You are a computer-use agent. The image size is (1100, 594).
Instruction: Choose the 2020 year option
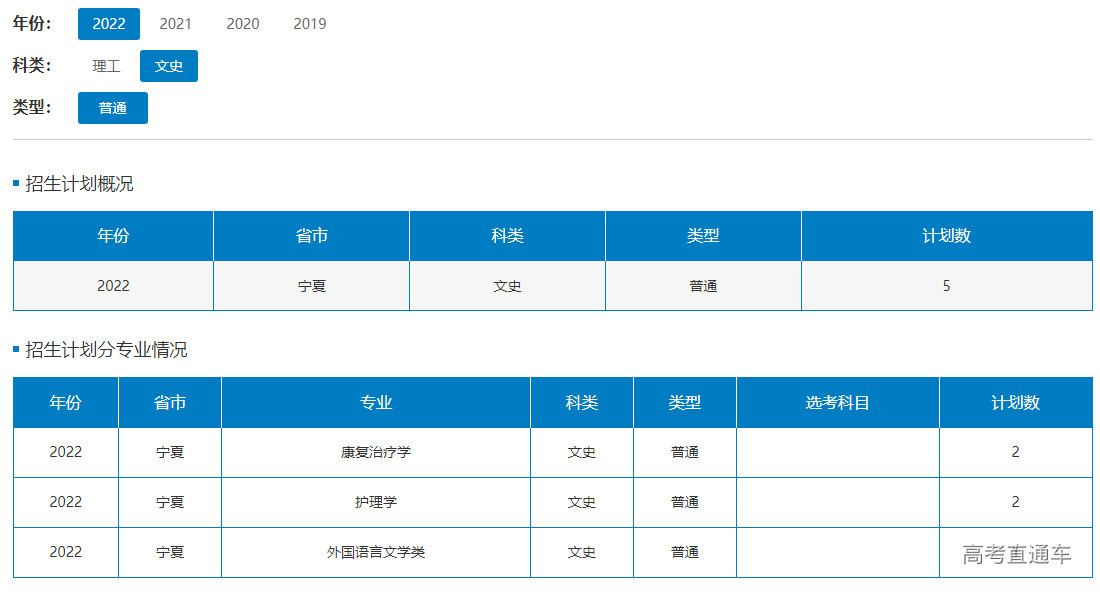pyautogui.click(x=242, y=24)
